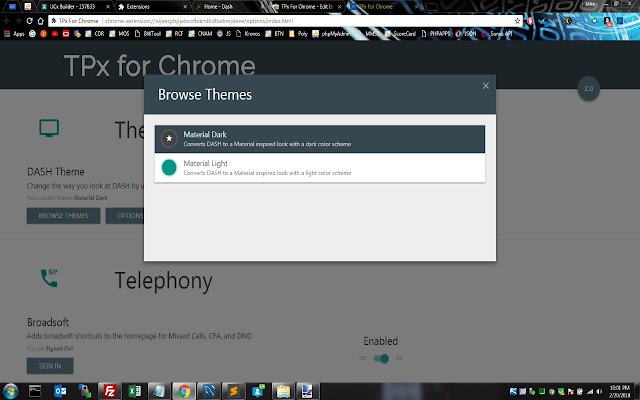
Task: Open FileZilla from the taskbar
Action: point(110,391)
